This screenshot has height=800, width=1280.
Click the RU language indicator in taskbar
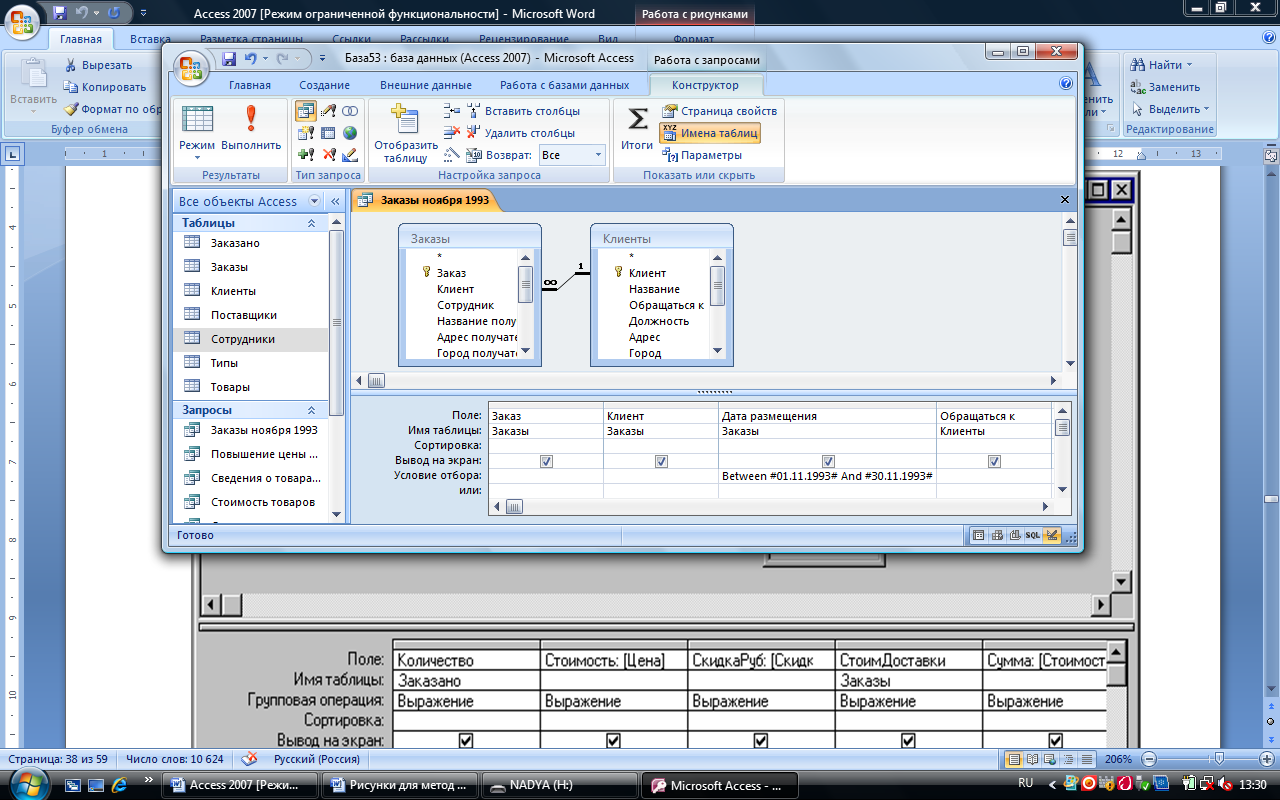coord(1025,783)
